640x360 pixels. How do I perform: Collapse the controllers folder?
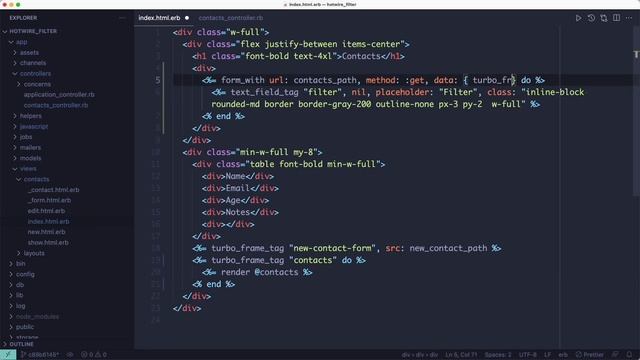36,73
